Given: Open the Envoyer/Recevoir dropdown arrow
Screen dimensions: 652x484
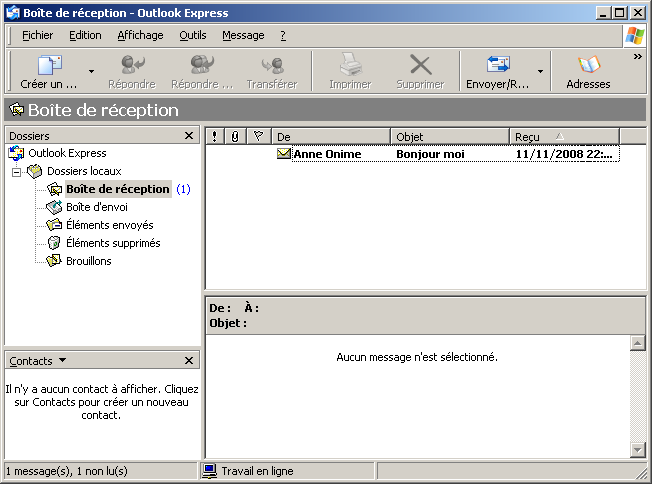Looking at the screenshot, I should pyautogui.click(x=540, y=72).
